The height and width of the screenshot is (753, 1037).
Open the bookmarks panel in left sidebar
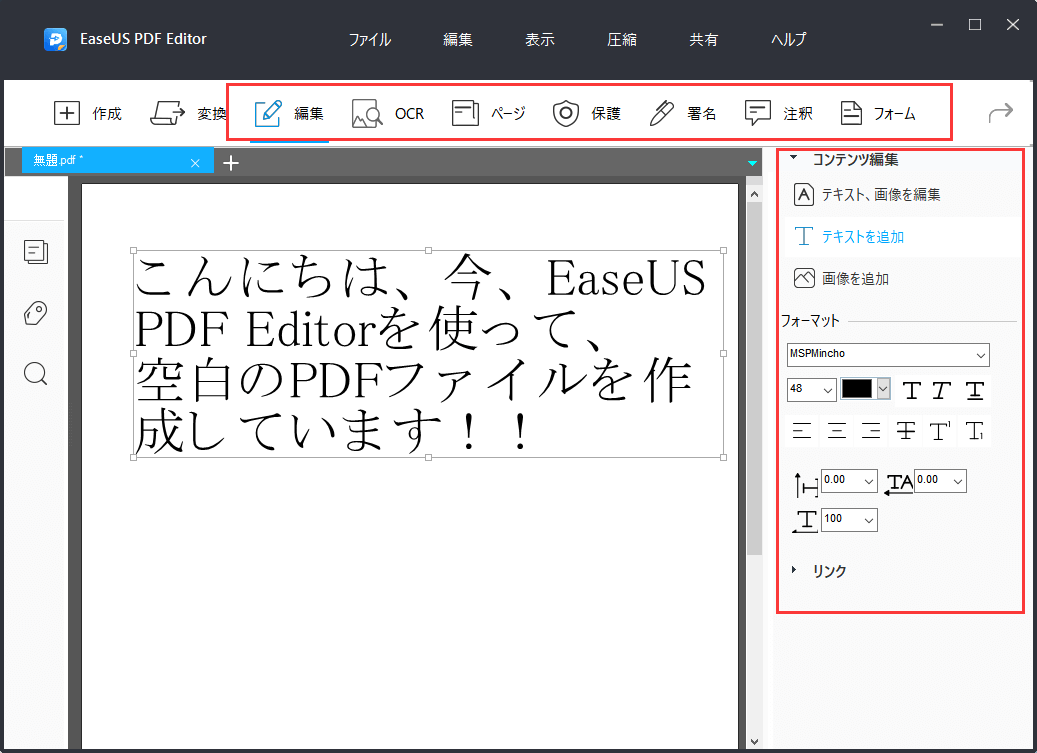[x=36, y=313]
